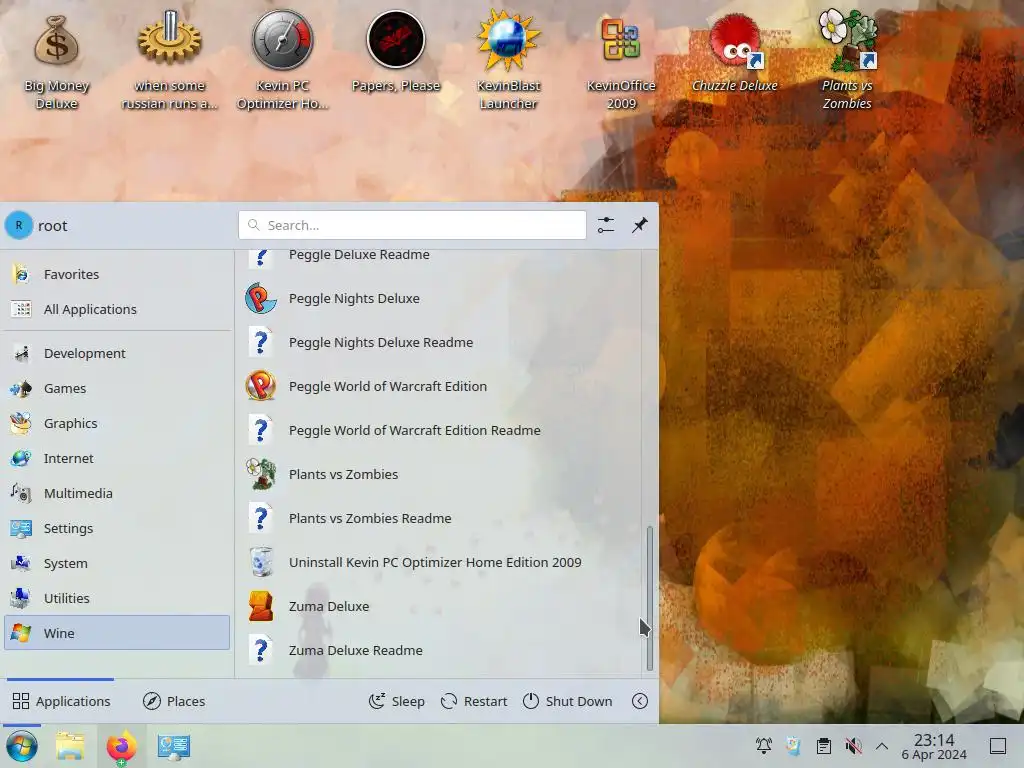Open the Settings category
This screenshot has height=768, width=1024.
pyautogui.click(x=117, y=528)
